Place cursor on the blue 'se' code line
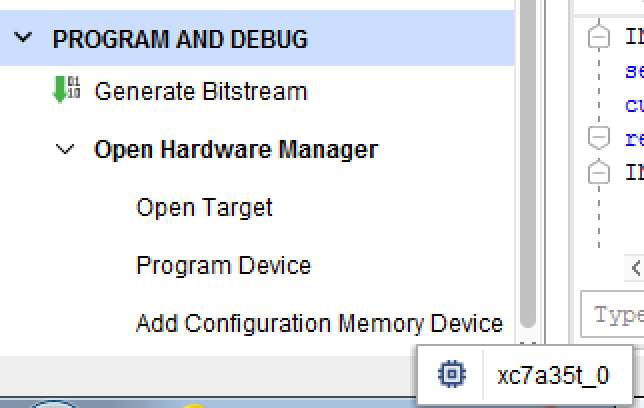This screenshot has height=408, width=644. tap(635, 71)
